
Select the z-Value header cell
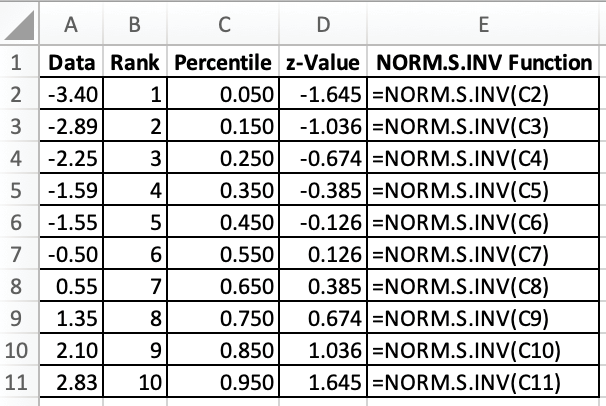322,63
